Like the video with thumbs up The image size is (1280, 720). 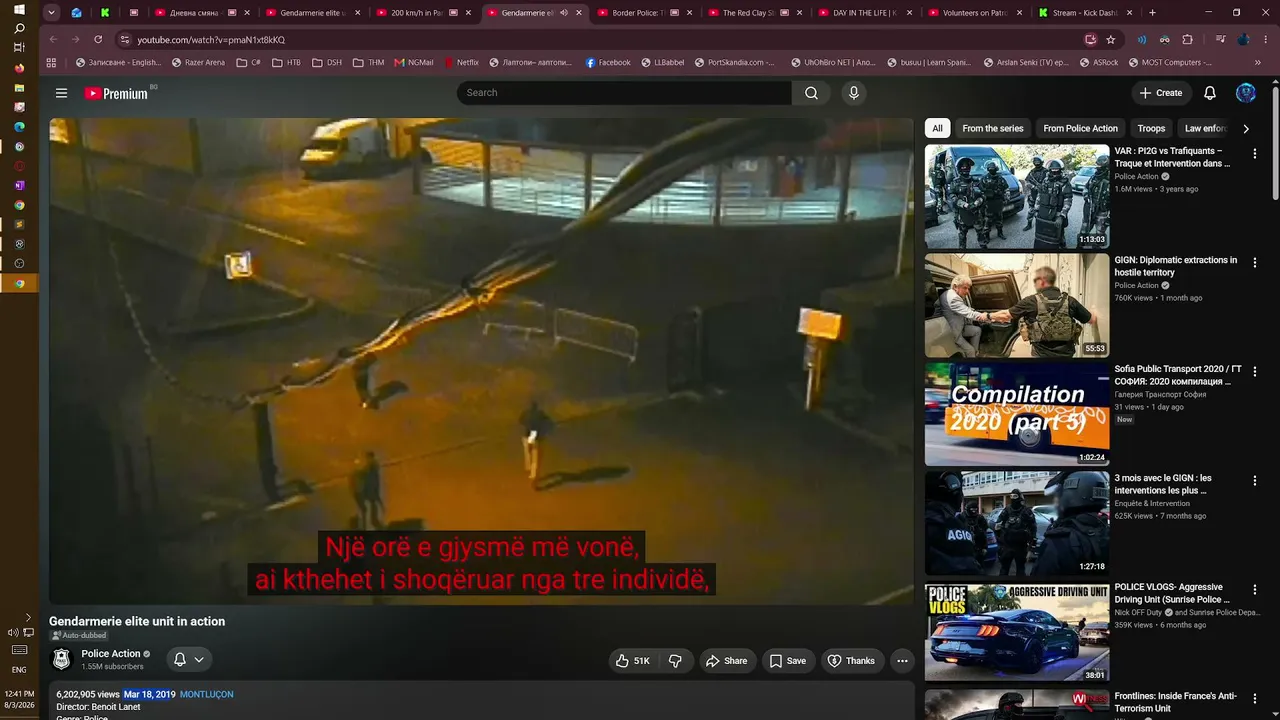[x=632, y=661]
